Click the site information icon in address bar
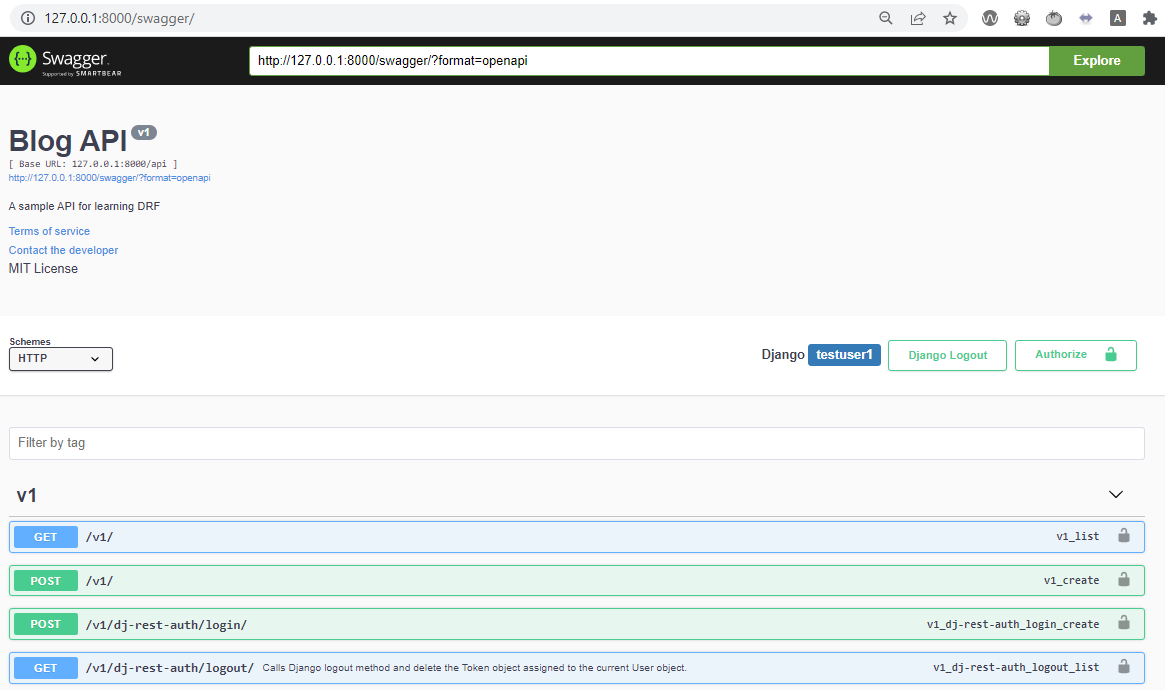The width and height of the screenshot is (1165, 690). (27, 18)
